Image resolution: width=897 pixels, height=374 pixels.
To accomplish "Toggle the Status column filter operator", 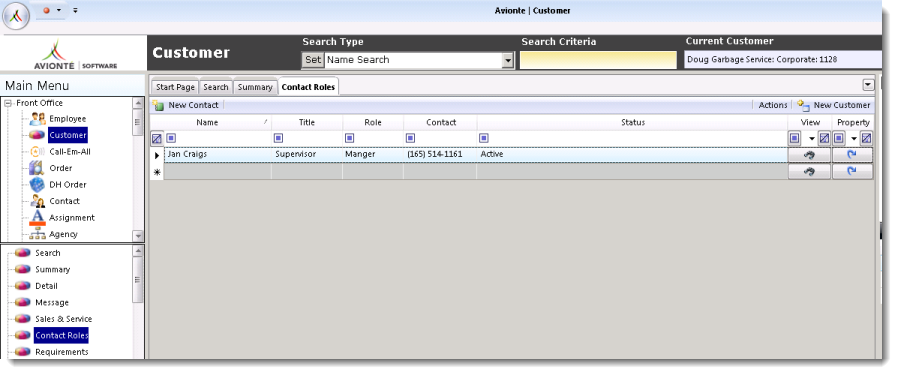I will pyautogui.click(x=483, y=138).
